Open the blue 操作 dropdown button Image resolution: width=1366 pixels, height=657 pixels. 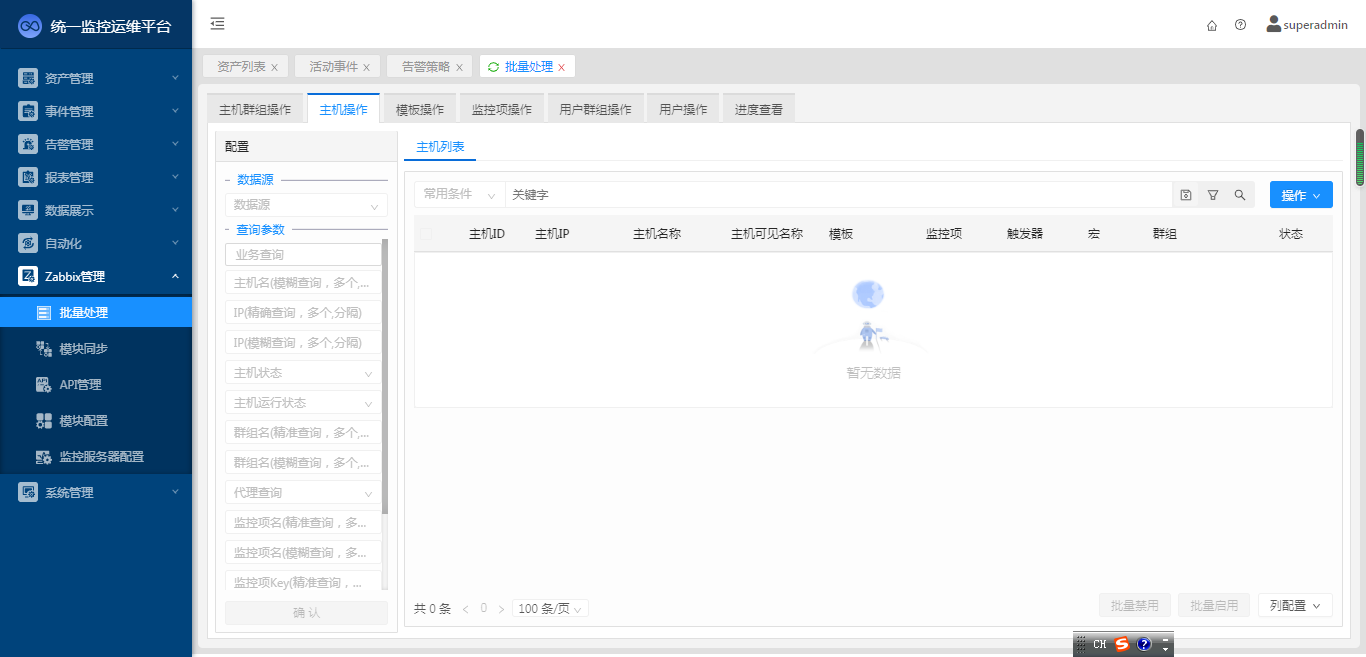(1301, 195)
